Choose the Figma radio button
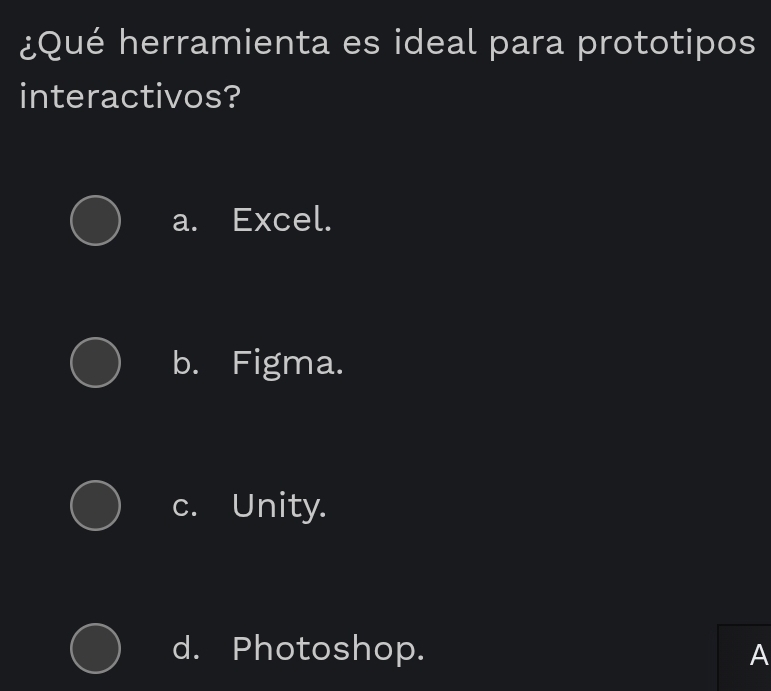 tap(95, 363)
